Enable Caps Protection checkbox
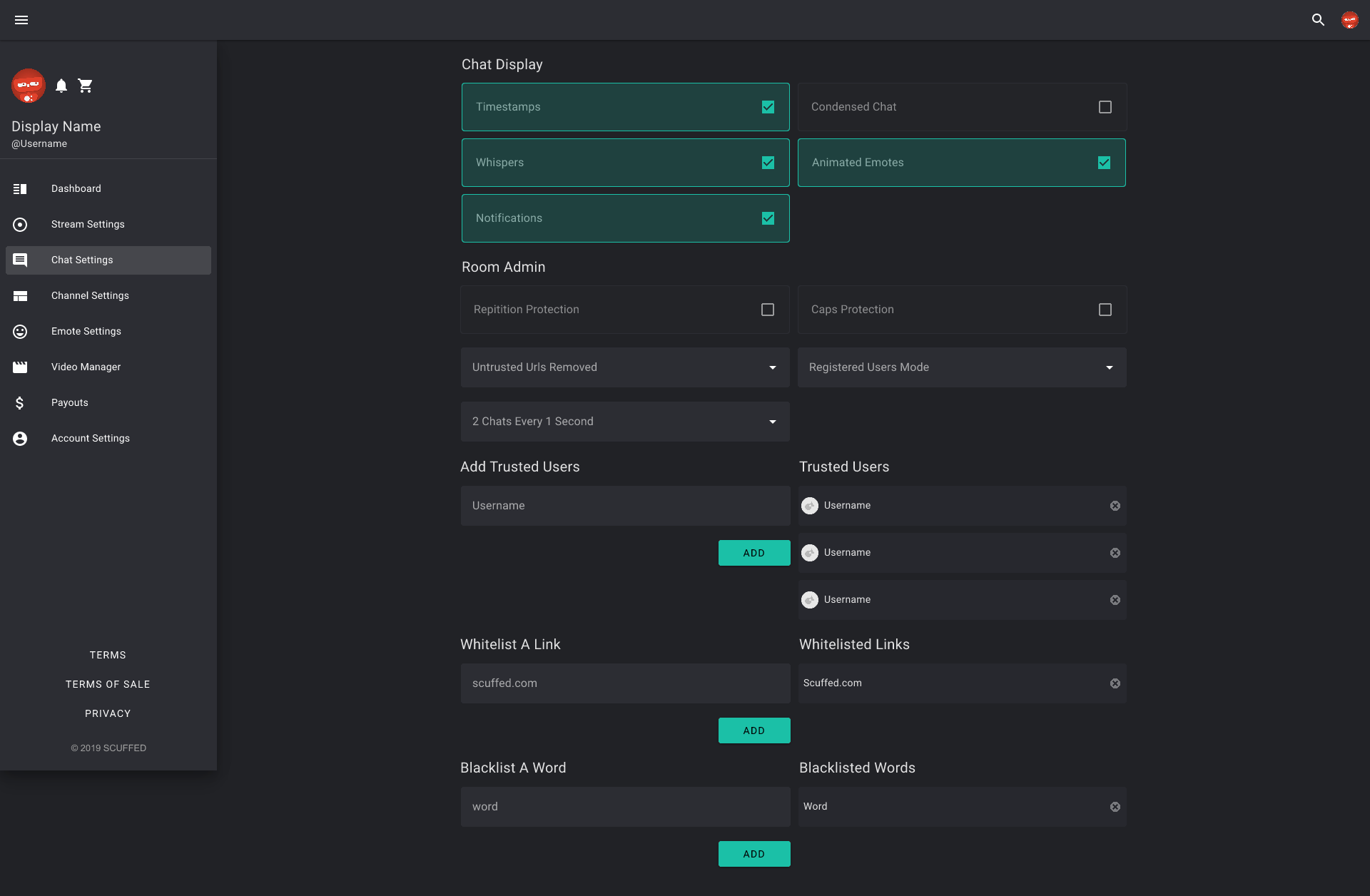 pos(1105,310)
